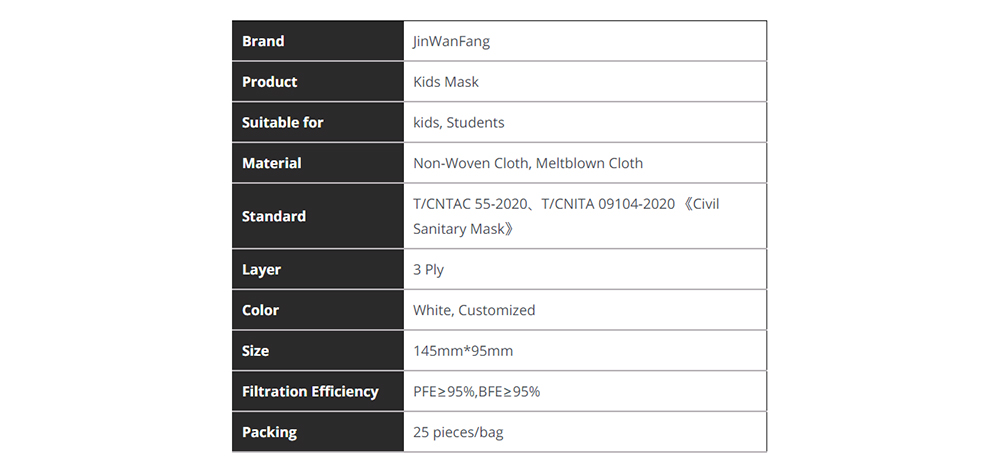
Task: Click the Suitable for label
Action: pos(283,122)
